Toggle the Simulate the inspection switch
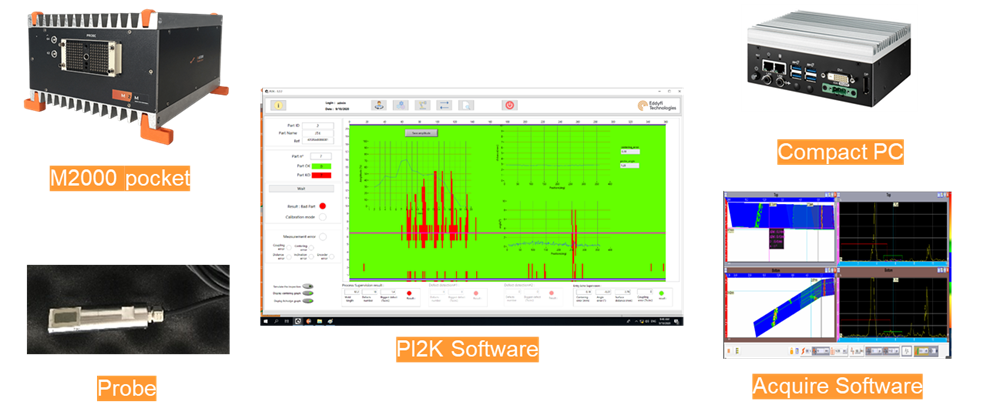The width and height of the screenshot is (1000, 415). 308,286
